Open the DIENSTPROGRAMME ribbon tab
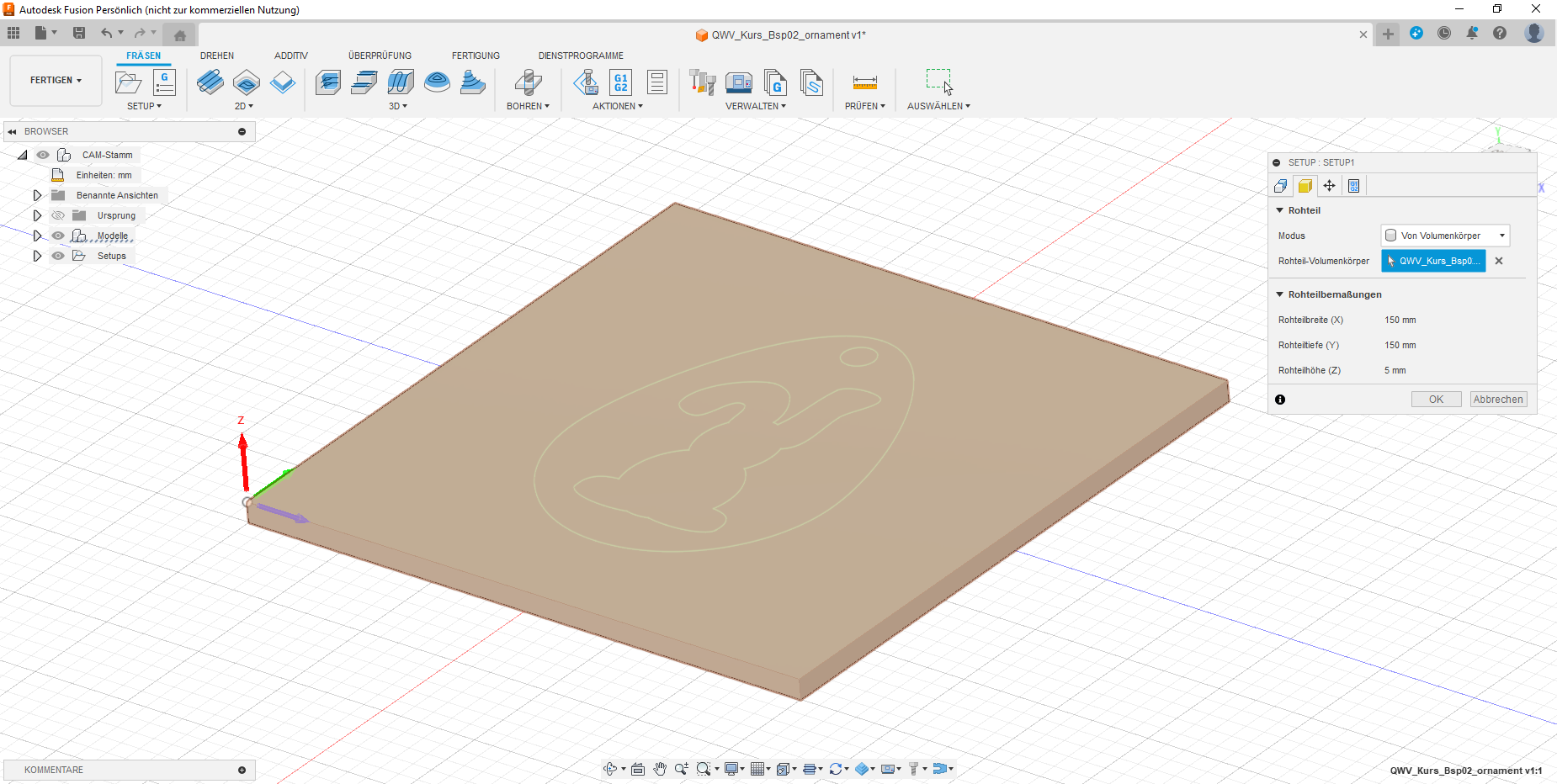Screen dimensions: 1557x784 coord(581,56)
